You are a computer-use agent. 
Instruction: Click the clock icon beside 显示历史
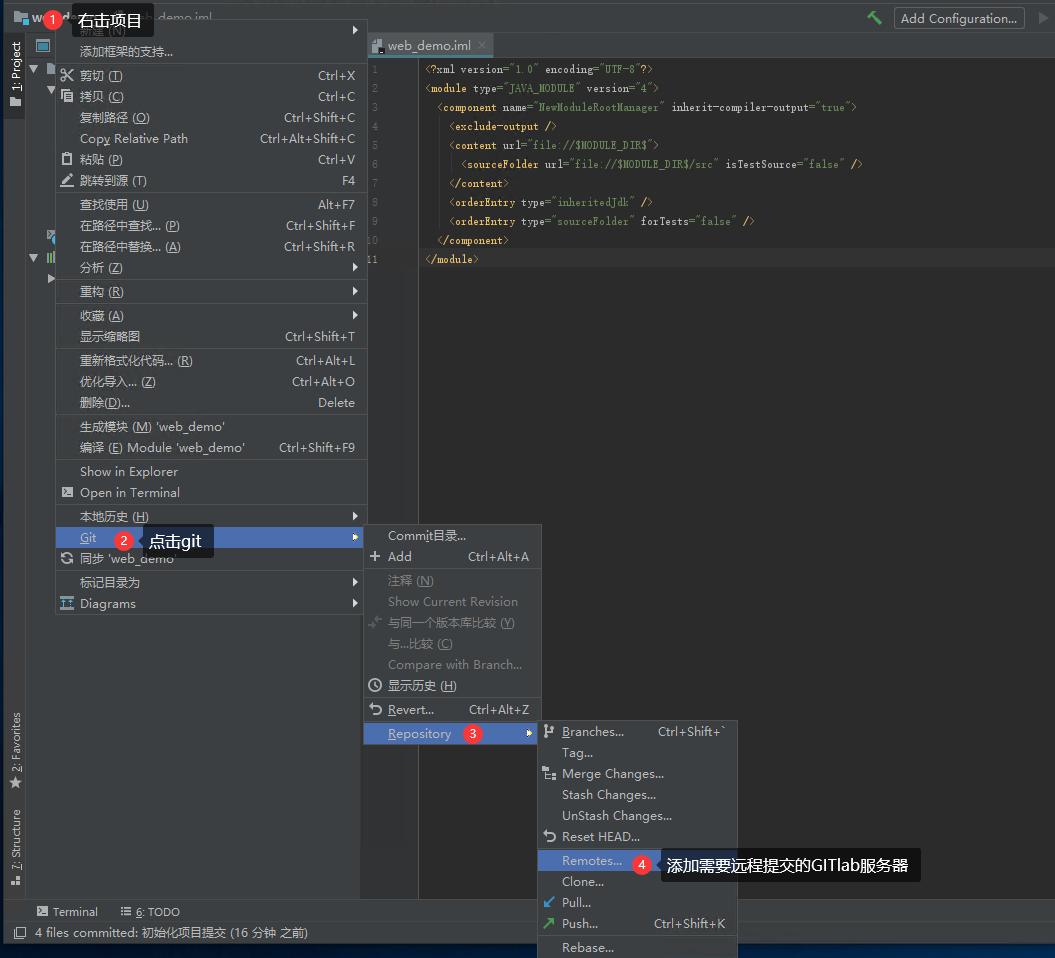375,685
